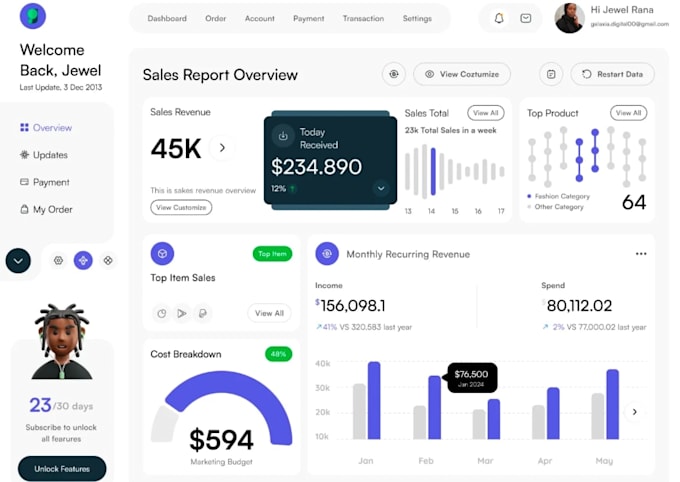Click View All in Top Product card
The image size is (680, 482).
(628, 113)
